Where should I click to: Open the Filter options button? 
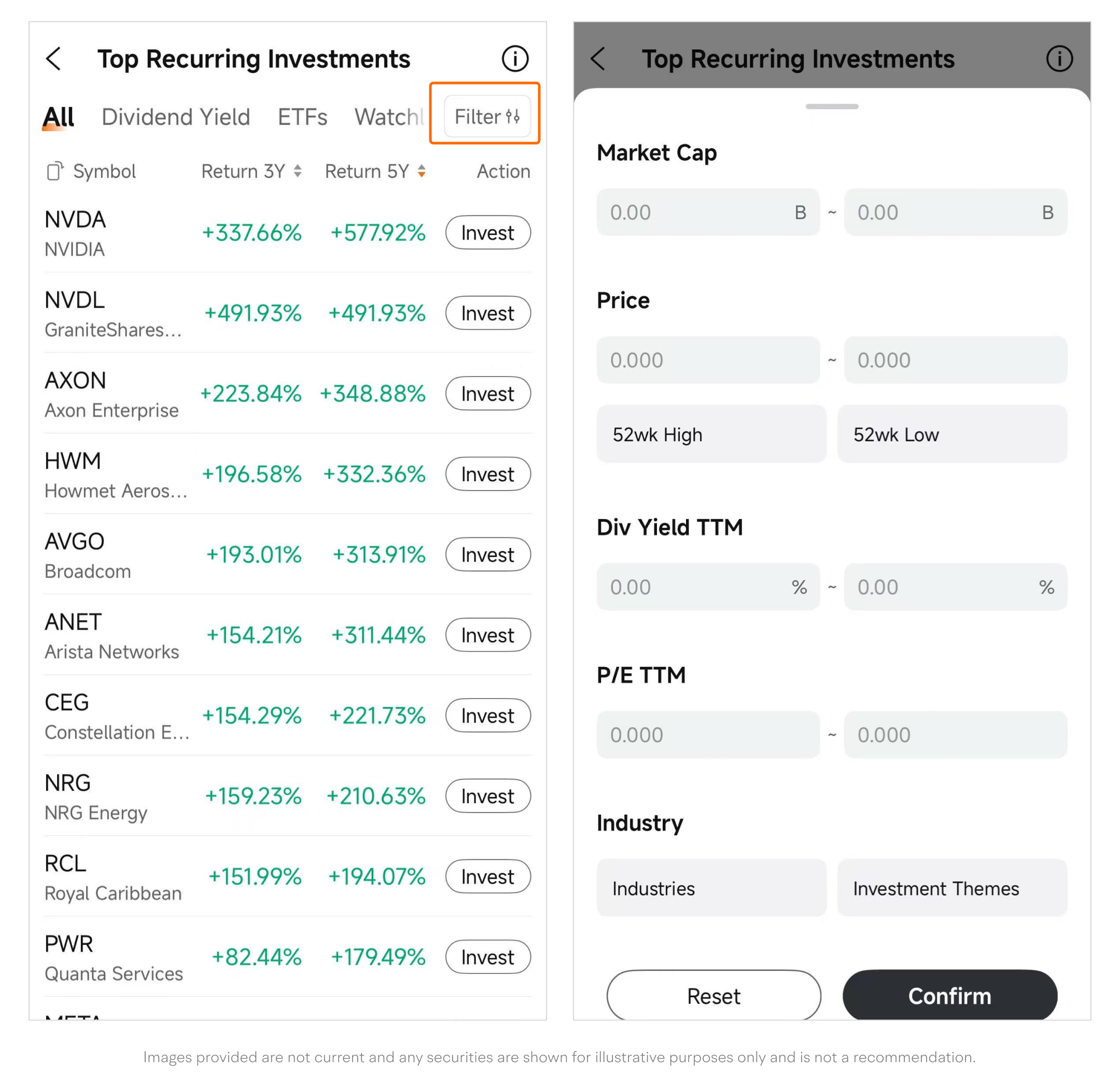[x=487, y=117]
